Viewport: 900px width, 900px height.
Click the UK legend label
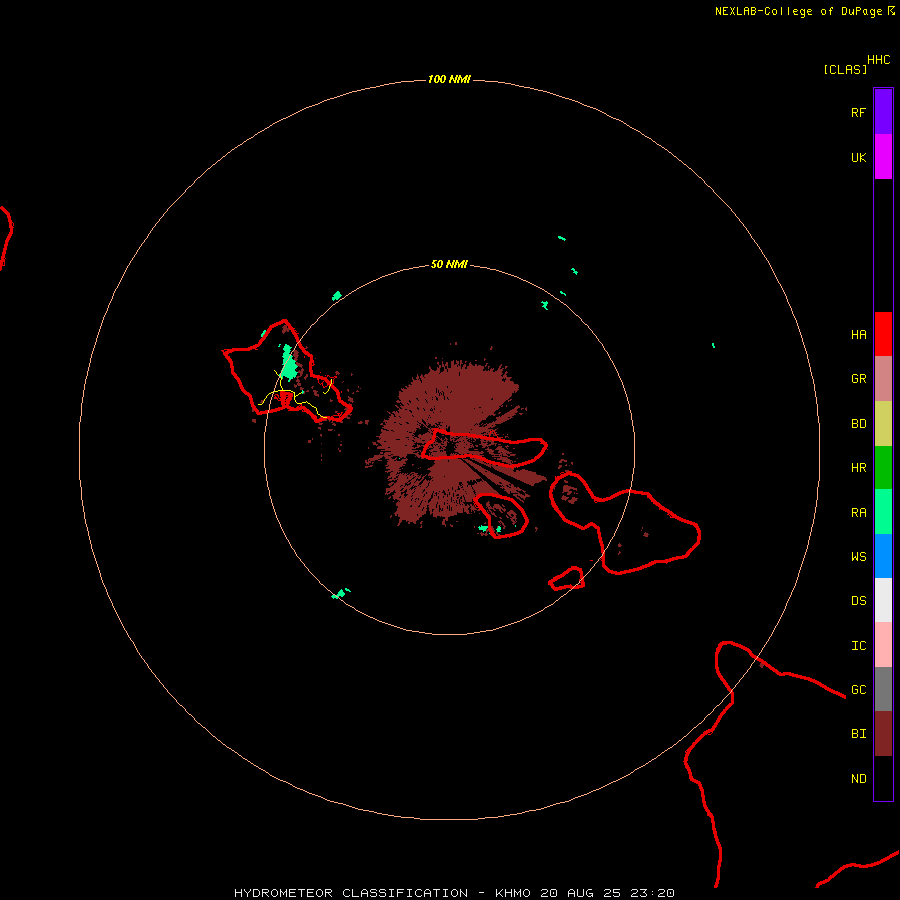(858, 158)
